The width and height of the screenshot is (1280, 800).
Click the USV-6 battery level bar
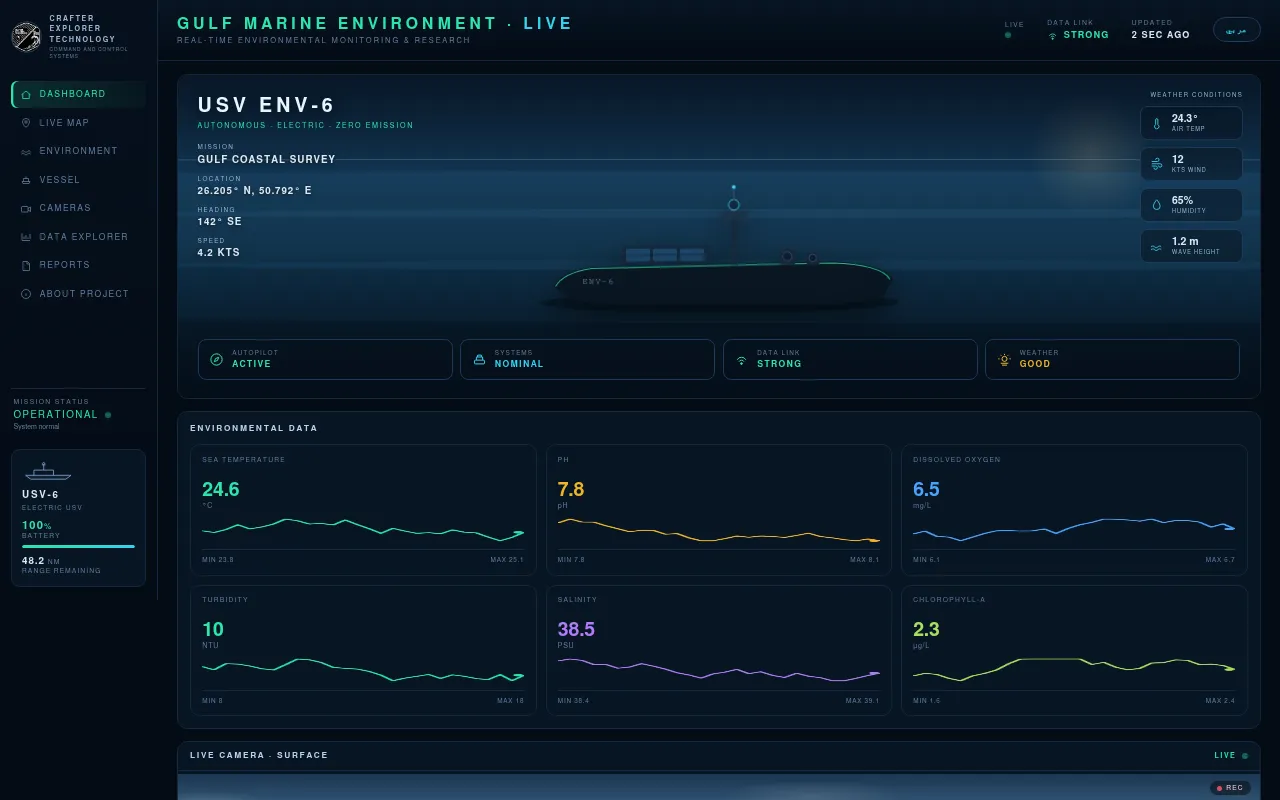(78, 547)
